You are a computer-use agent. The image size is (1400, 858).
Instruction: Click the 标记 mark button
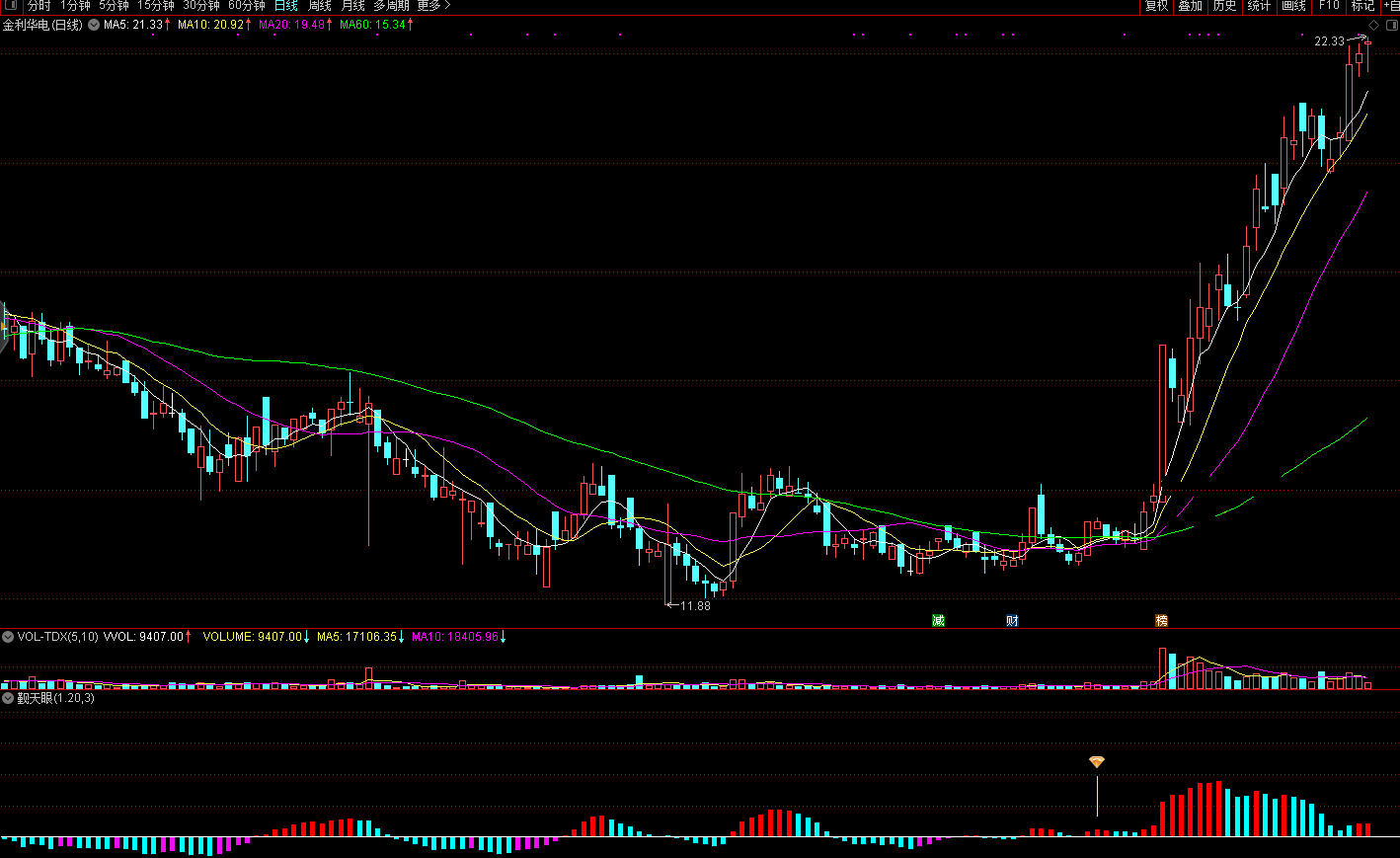click(1362, 6)
